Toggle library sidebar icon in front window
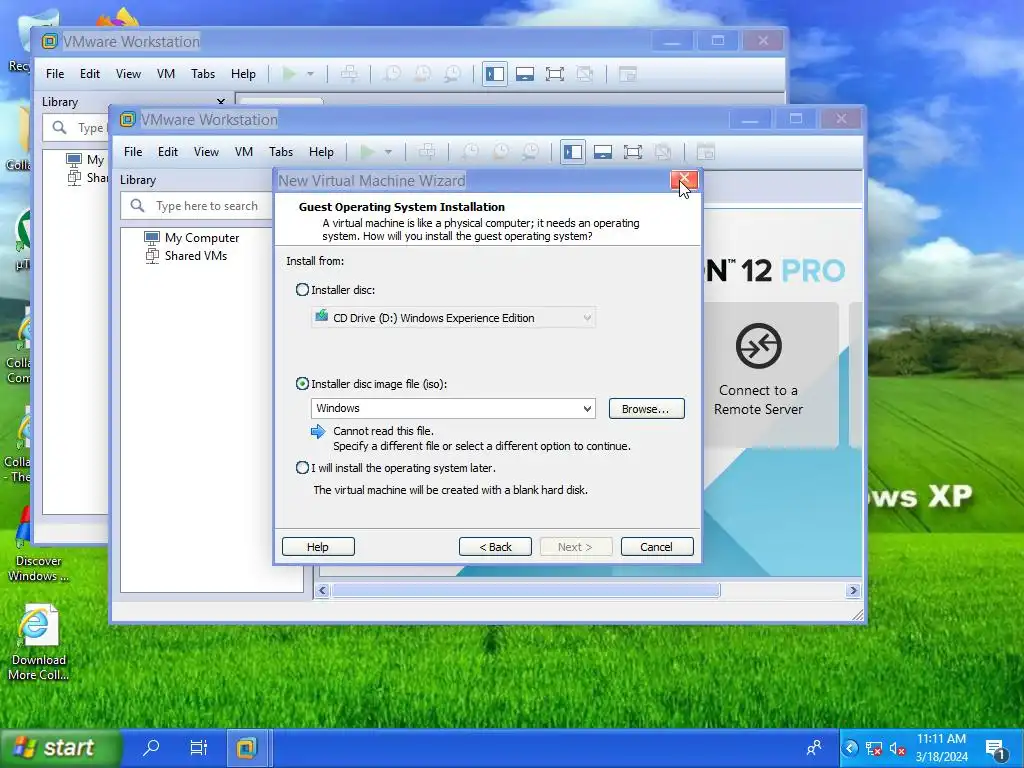Image resolution: width=1024 pixels, height=768 pixels. 573,152
